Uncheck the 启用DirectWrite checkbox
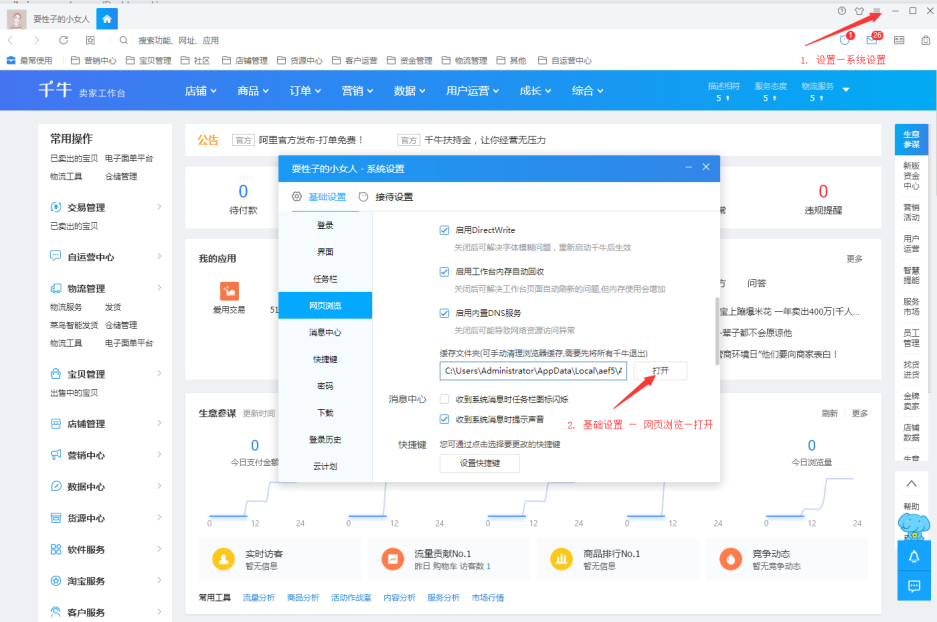Screen dimensions: 937x622 445,230
